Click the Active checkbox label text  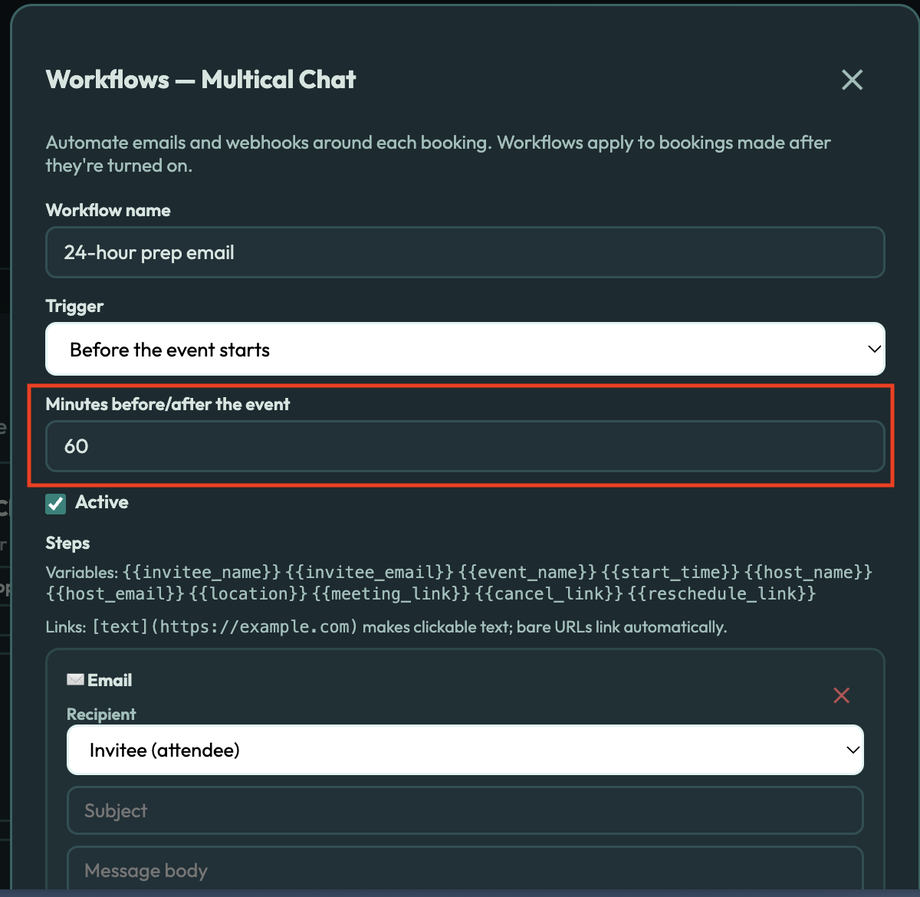102,502
